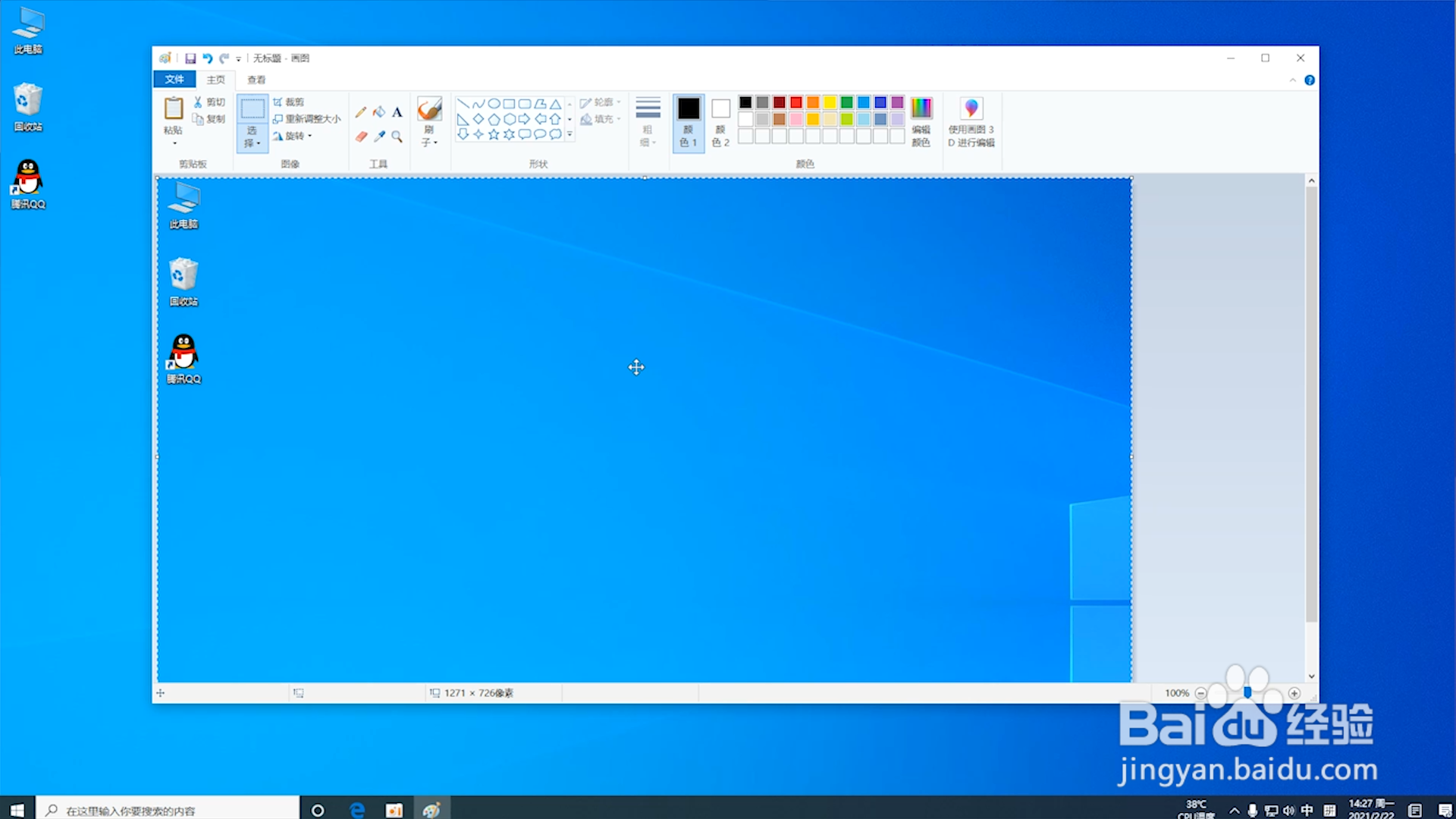Pick the red color swatch

click(x=796, y=102)
